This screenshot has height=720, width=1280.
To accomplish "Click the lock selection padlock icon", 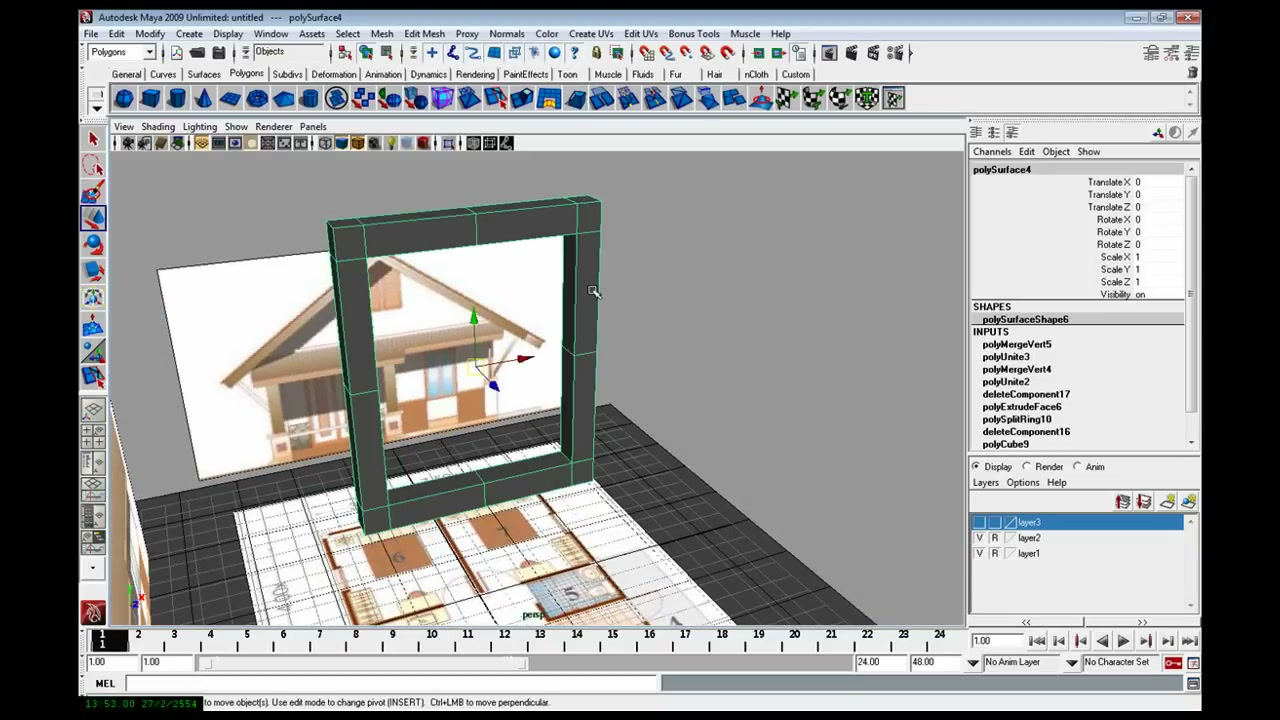I will pyautogui.click(x=596, y=53).
